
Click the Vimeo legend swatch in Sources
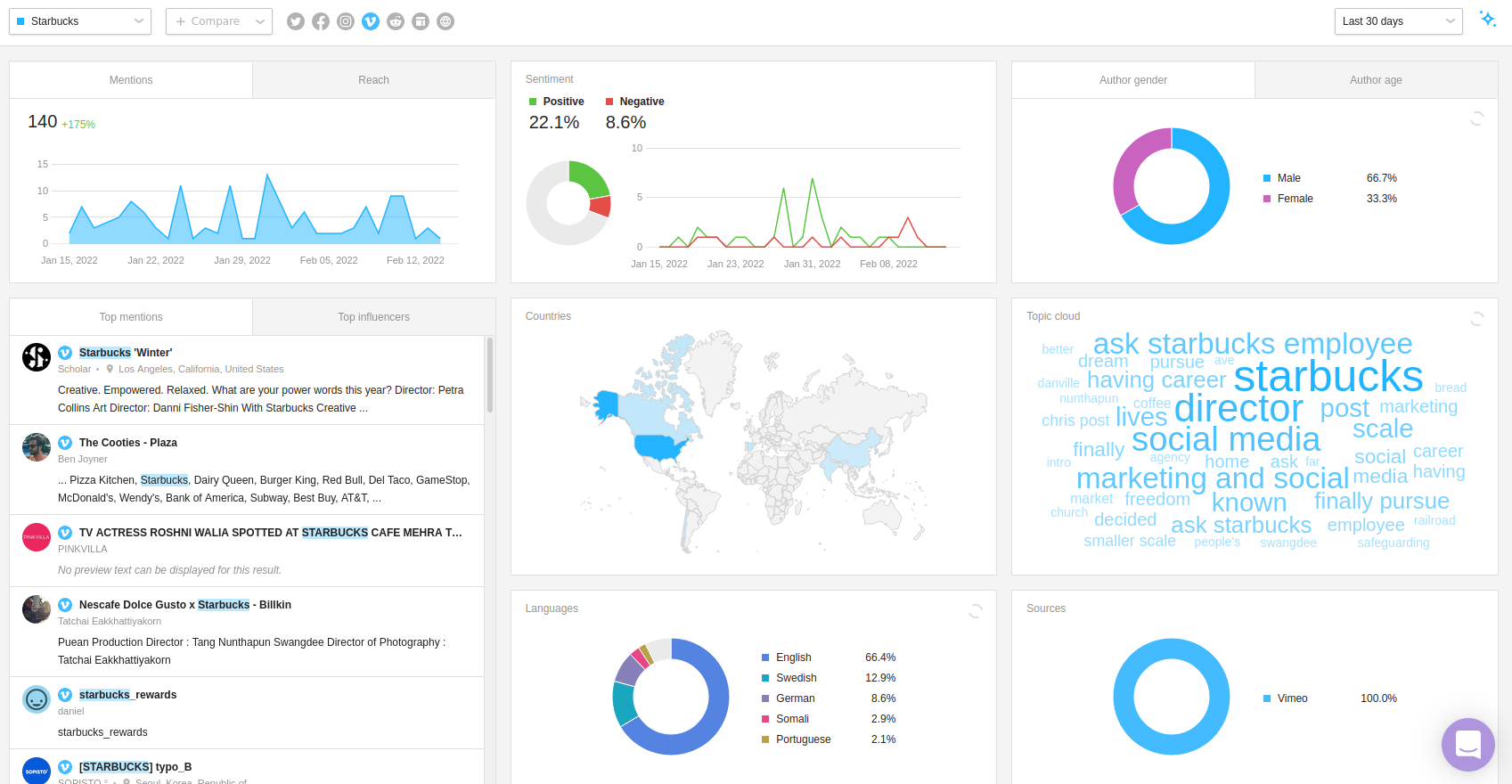(x=1267, y=698)
